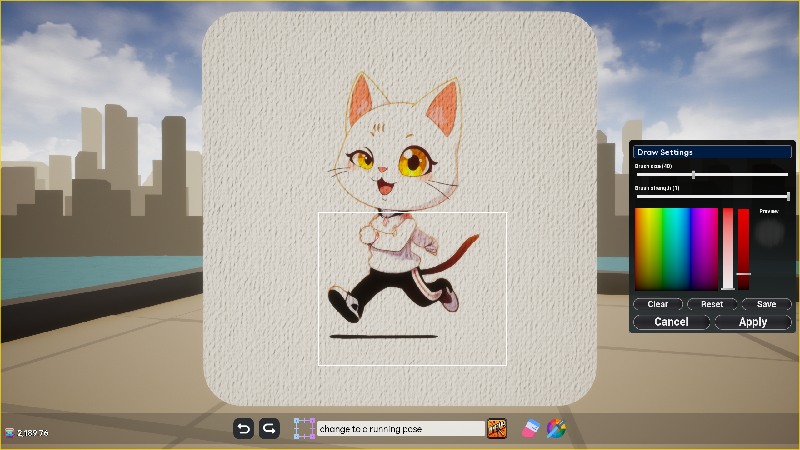Click the Clear button

pyautogui.click(x=658, y=304)
